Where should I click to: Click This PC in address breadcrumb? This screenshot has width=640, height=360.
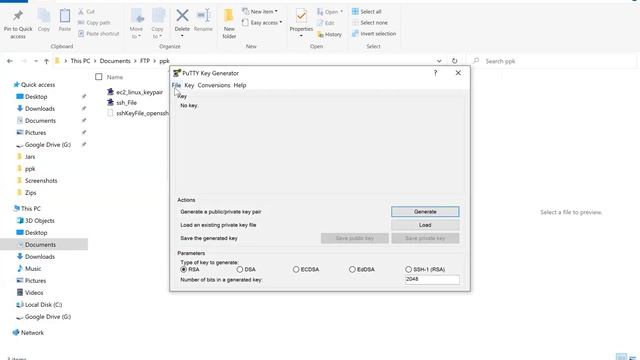(80, 61)
